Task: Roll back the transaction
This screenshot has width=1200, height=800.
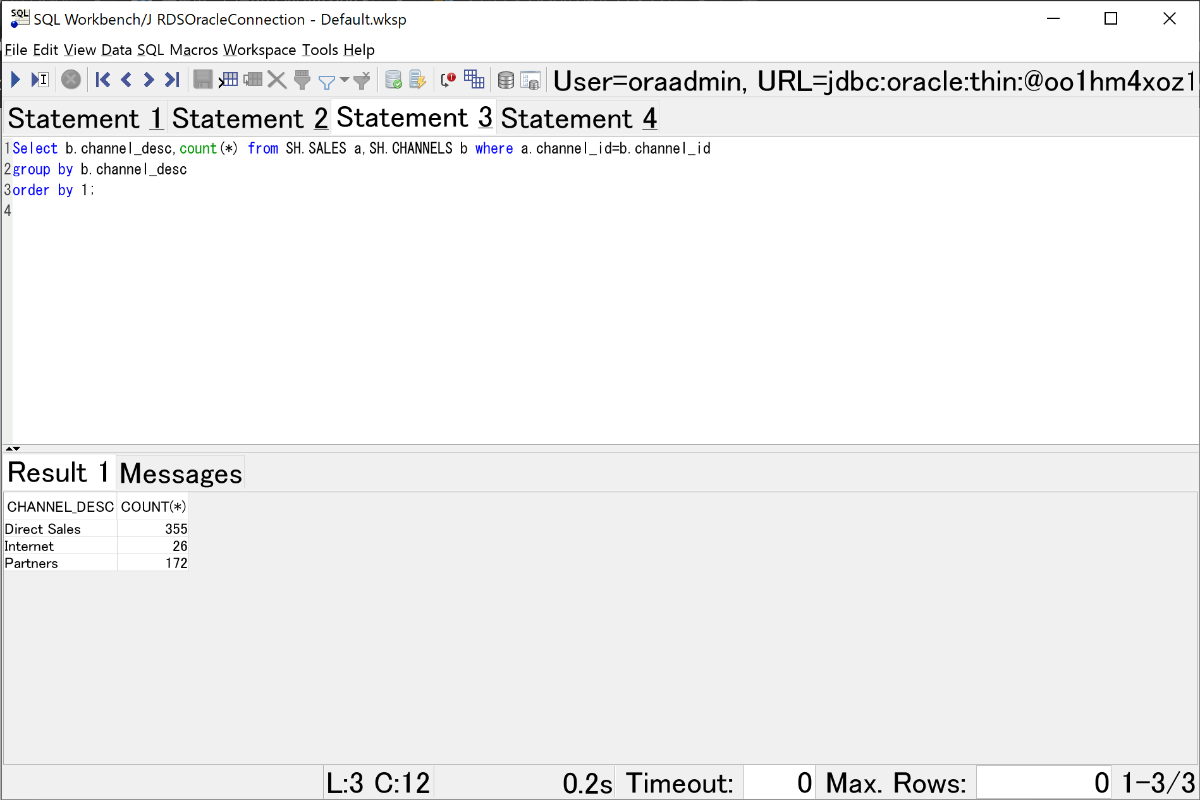Action: tap(417, 80)
